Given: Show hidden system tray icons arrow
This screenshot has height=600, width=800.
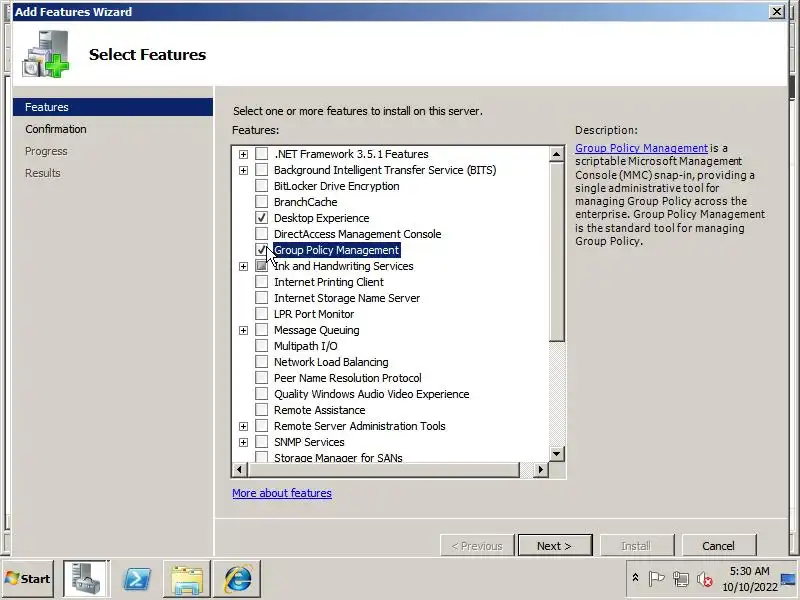Looking at the screenshot, I should pos(635,578).
